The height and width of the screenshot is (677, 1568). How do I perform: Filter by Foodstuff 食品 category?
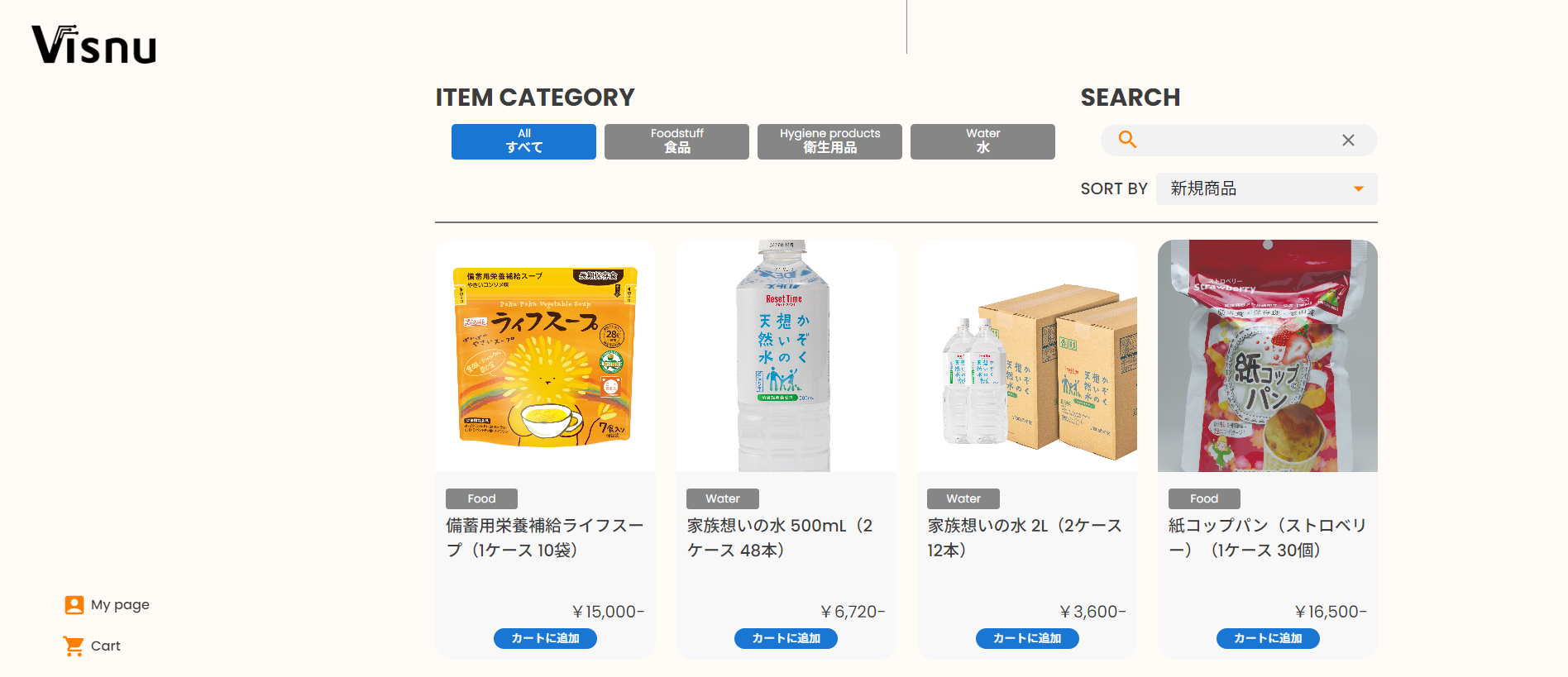coord(676,141)
